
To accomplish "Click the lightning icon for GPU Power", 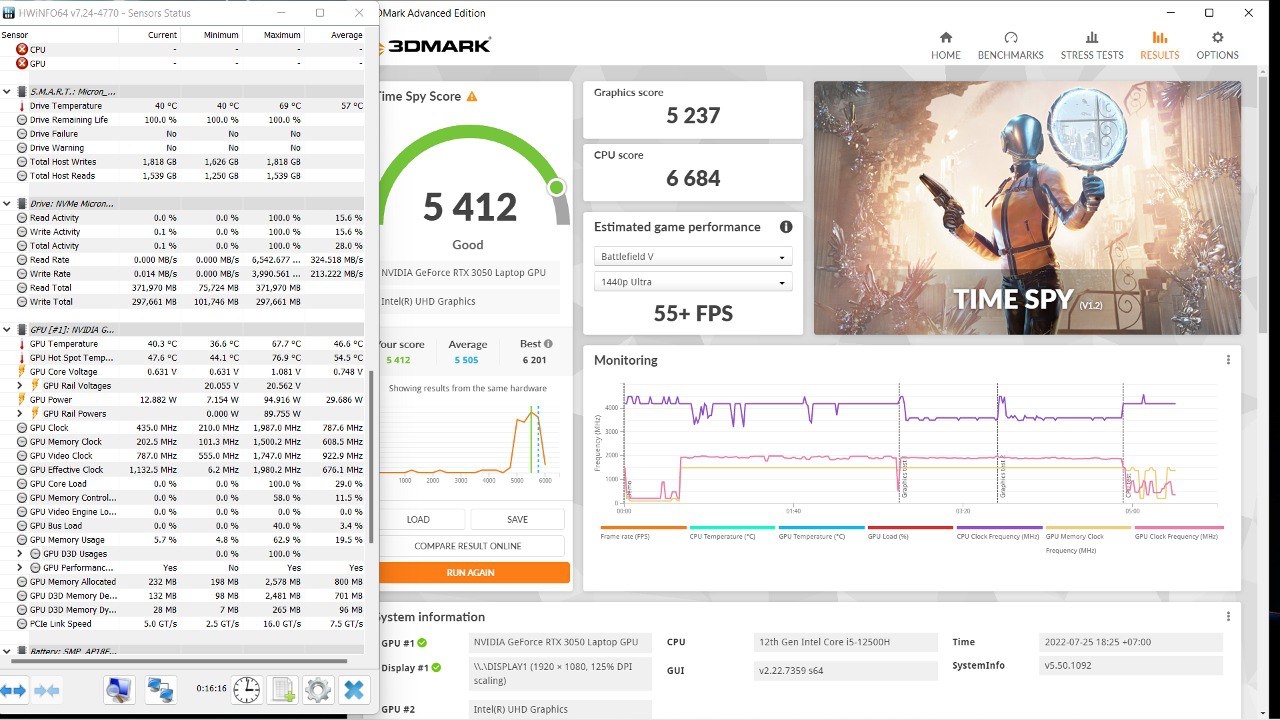I will tap(22, 399).
